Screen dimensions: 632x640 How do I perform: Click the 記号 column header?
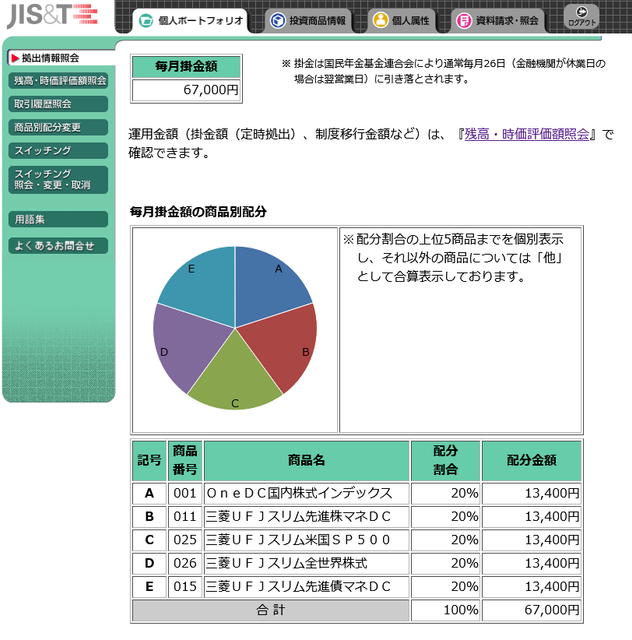click(x=149, y=460)
